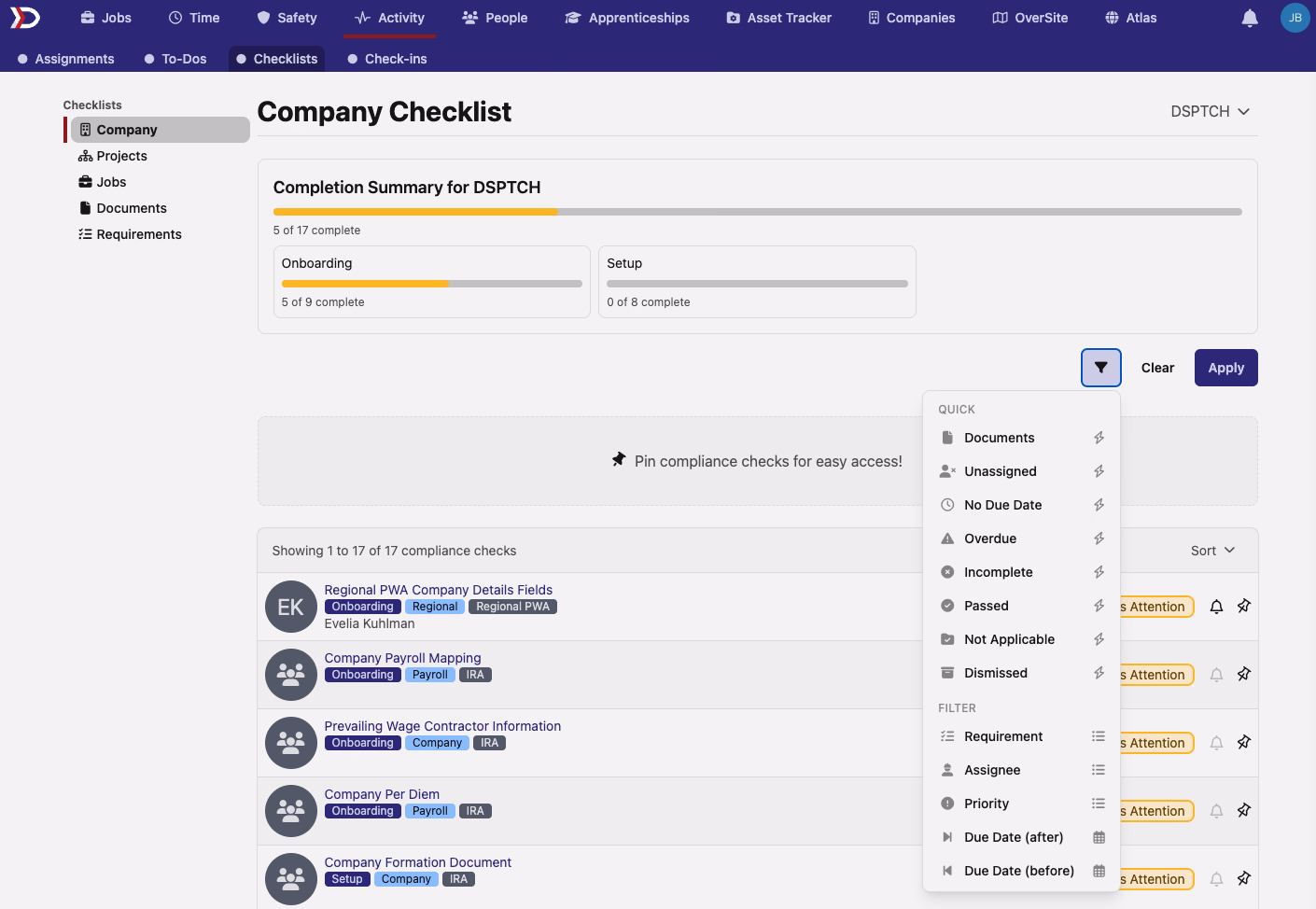
Task: Click the lightning icon next to Passed
Action: point(1099,606)
